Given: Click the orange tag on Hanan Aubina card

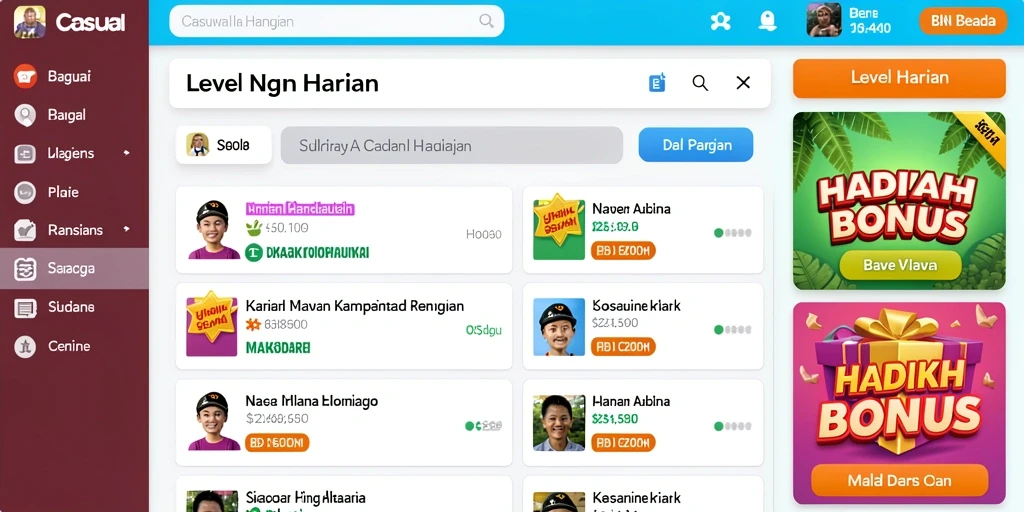Looking at the screenshot, I should pos(623,443).
